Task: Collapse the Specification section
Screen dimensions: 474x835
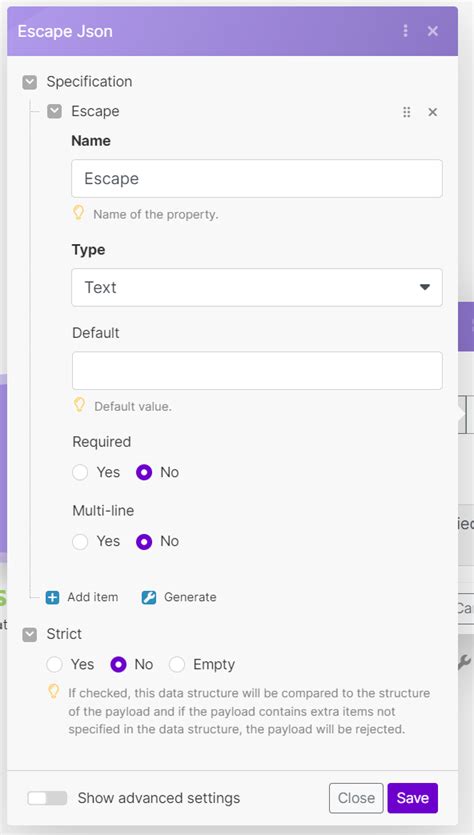Action: click(30, 82)
